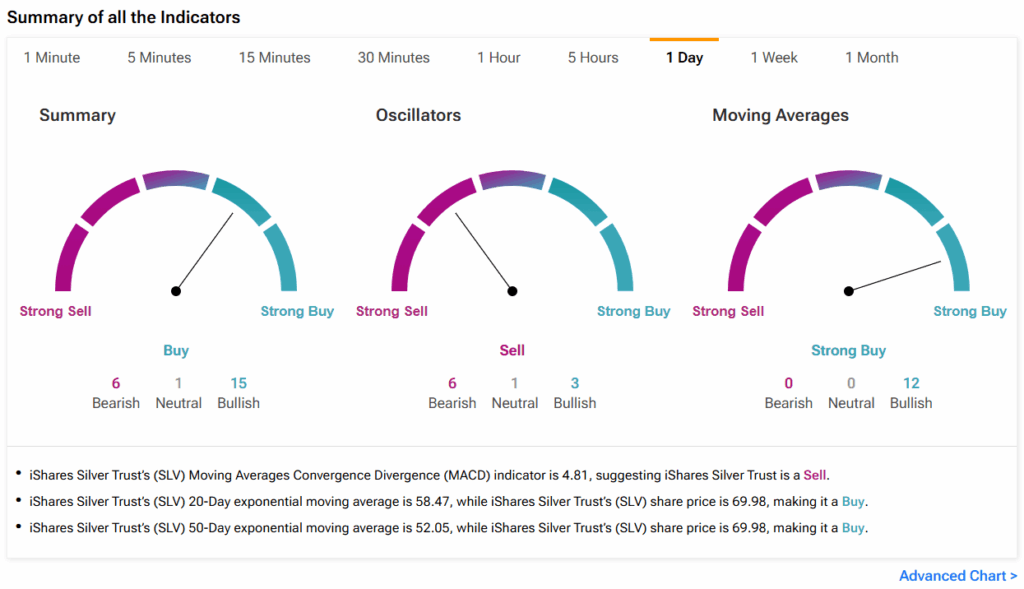The image size is (1024, 589).
Task: Click the Summary Bullish count 15
Action: (238, 383)
